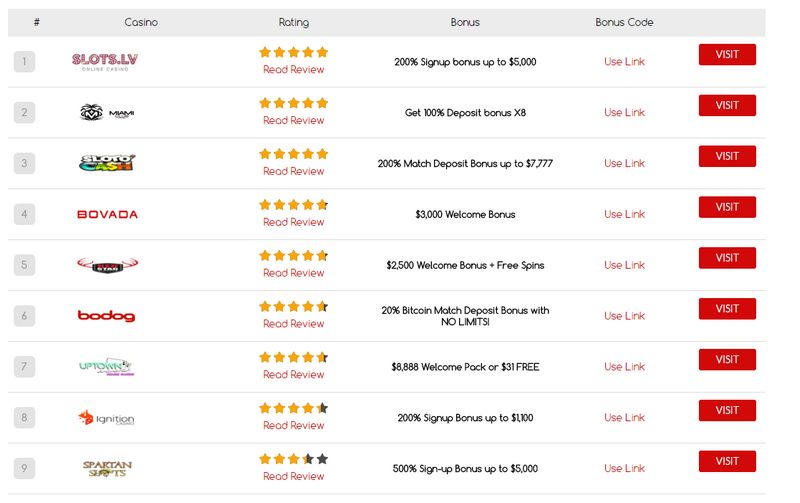
Task: Open the Bovada logo
Action: [x=107, y=214]
